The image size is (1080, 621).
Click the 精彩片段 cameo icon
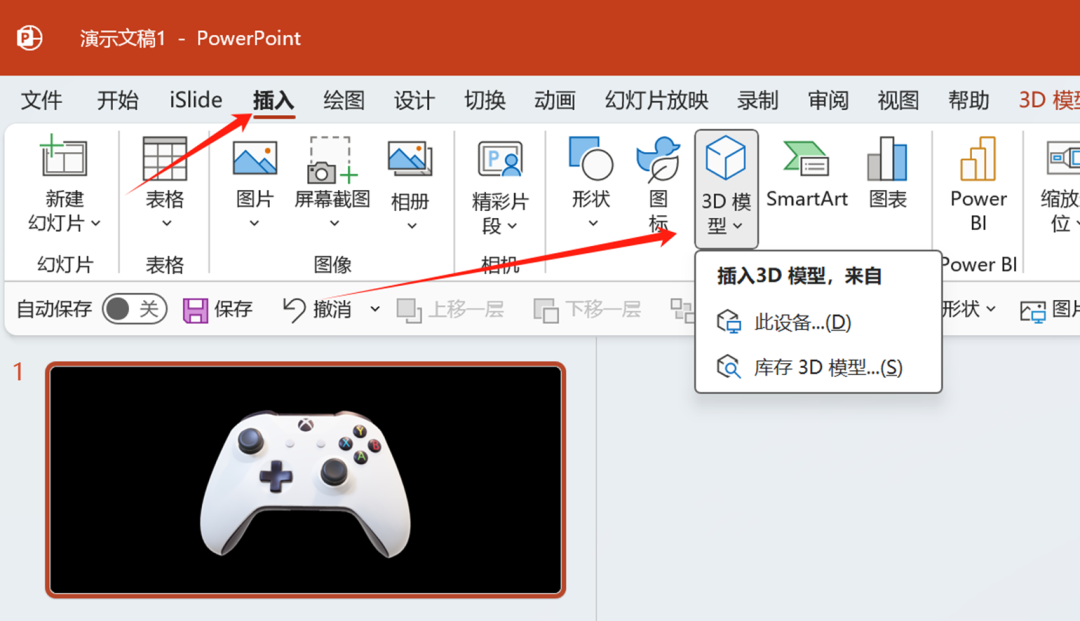point(500,159)
